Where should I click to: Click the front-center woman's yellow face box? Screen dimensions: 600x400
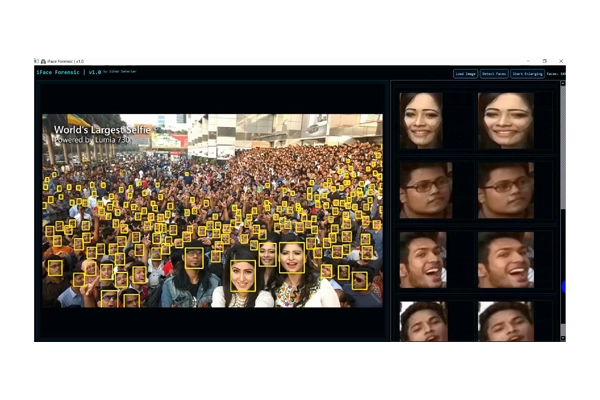[242, 275]
